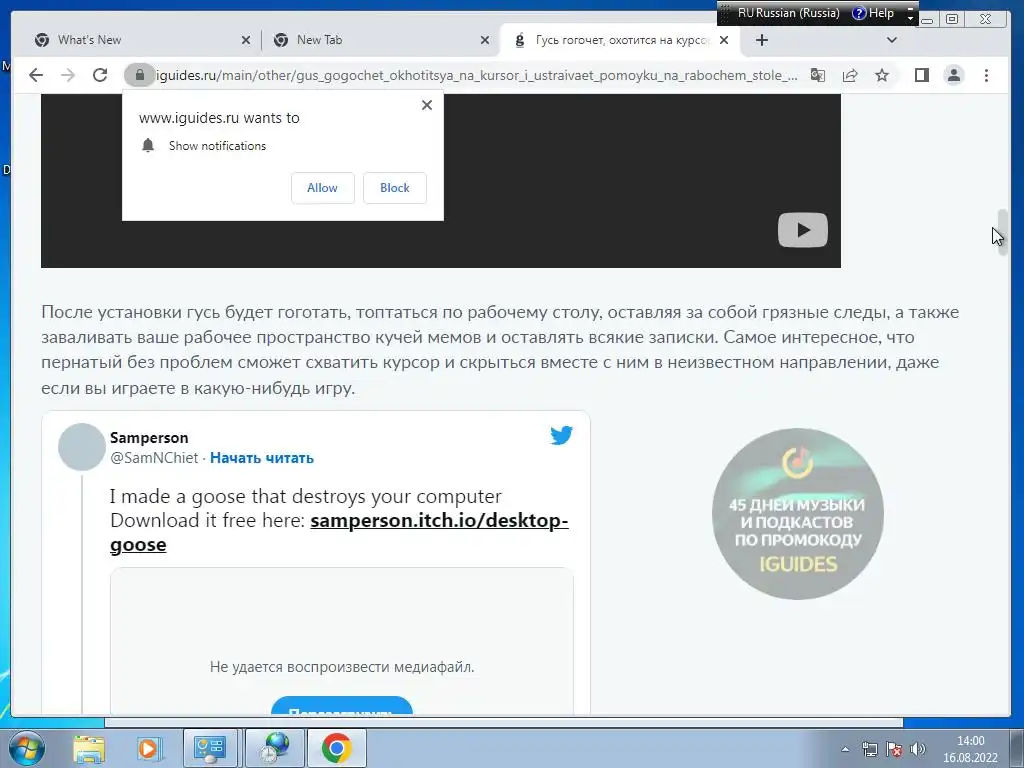Viewport: 1024px width, 768px height.
Task: Close the What's New tab
Action: (246, 40)
